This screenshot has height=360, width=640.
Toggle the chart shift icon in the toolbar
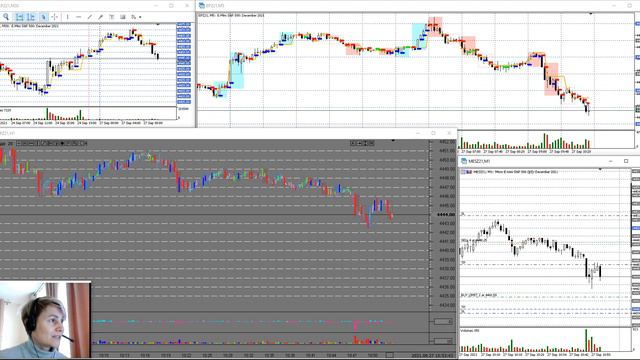31,17
